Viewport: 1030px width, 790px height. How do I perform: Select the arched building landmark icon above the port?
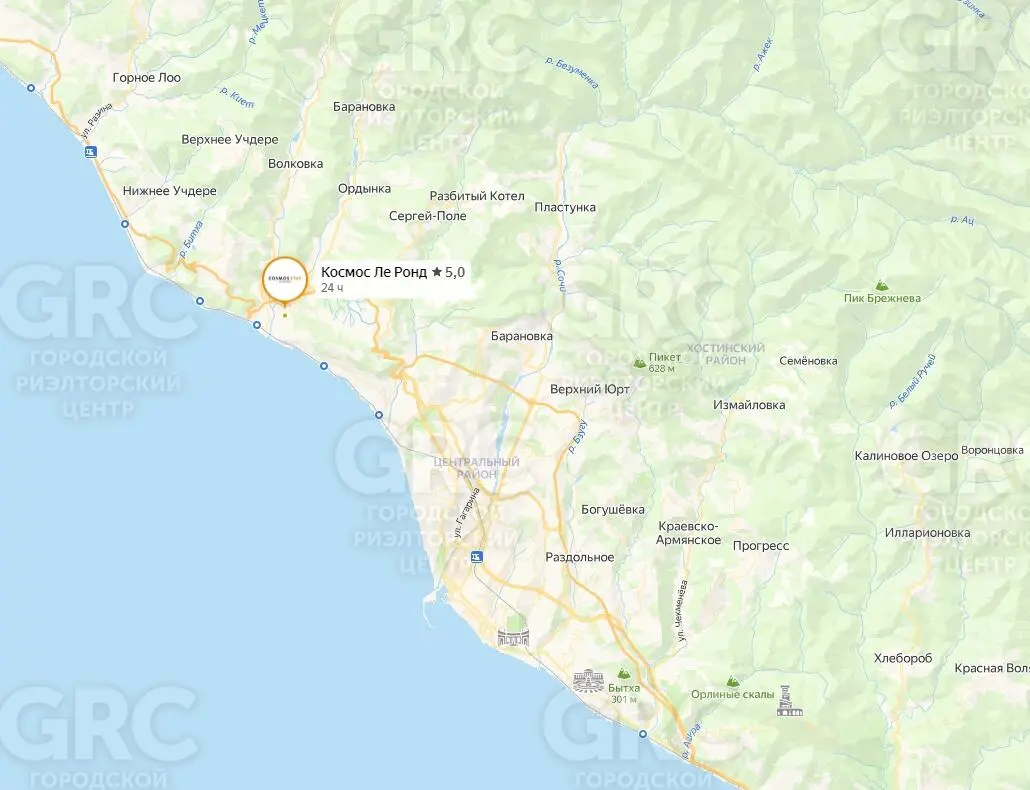(x=513, y=637)
